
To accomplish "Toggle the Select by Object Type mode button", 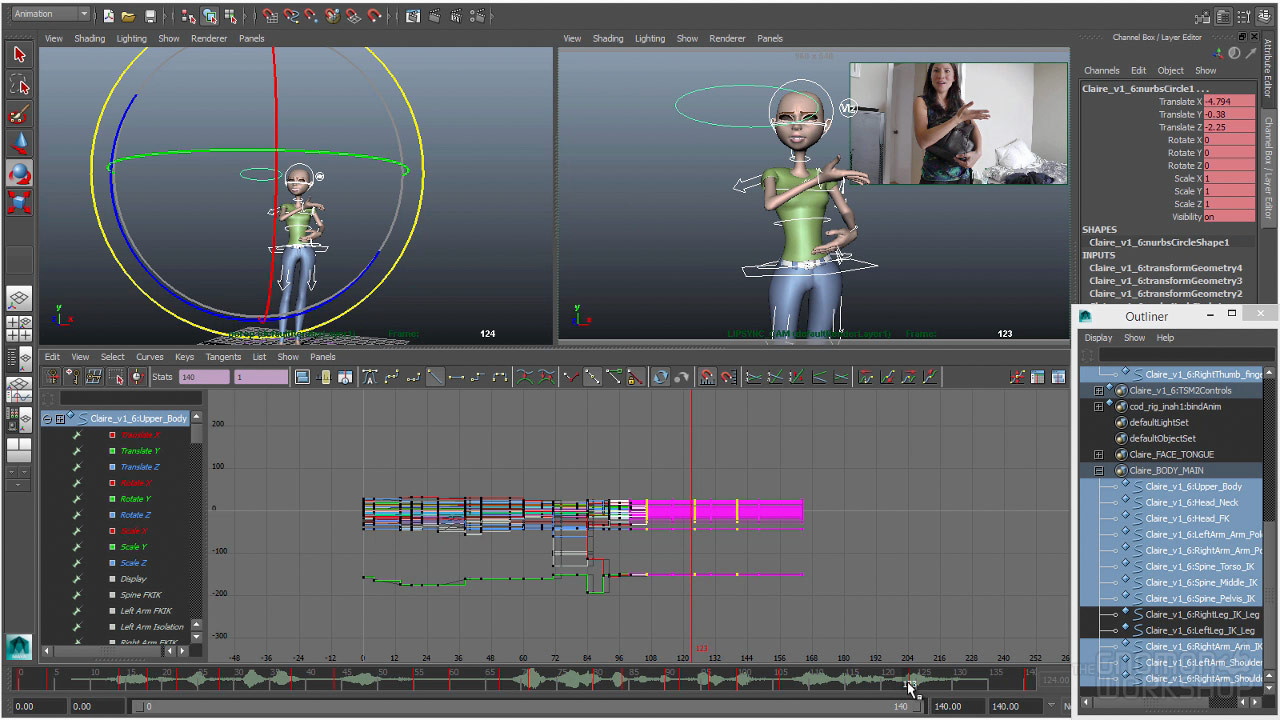I will [x=210, y=16].
